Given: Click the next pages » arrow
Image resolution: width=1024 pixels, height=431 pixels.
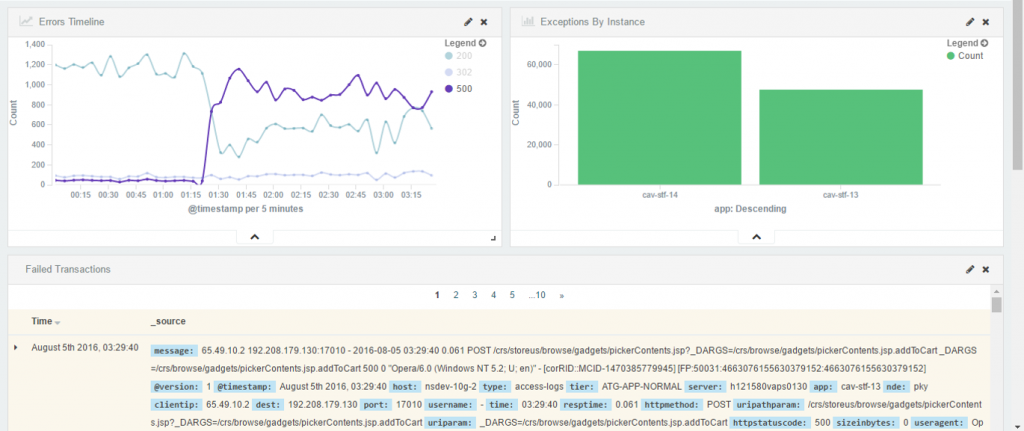Looking at the screenshot, I should 562,295.
